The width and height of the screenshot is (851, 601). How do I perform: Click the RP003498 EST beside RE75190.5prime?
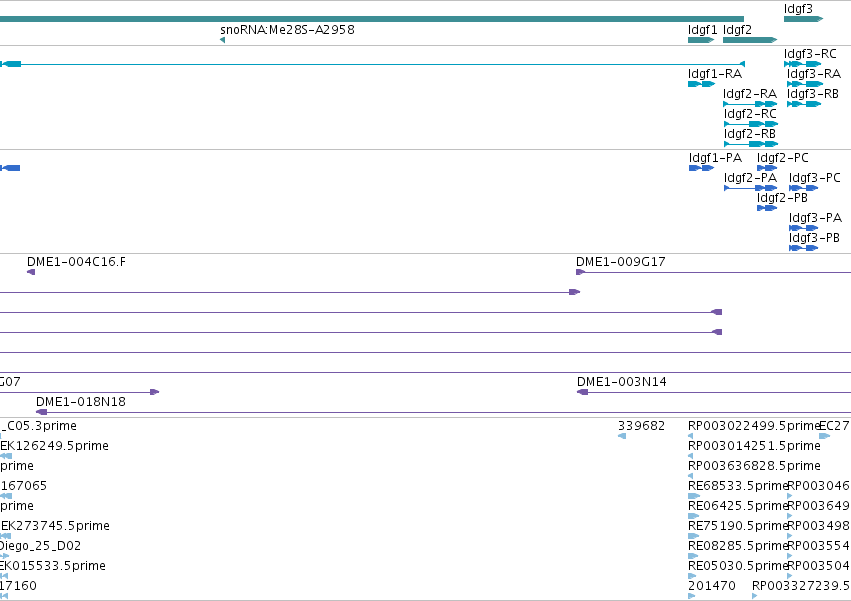[790, 536]
